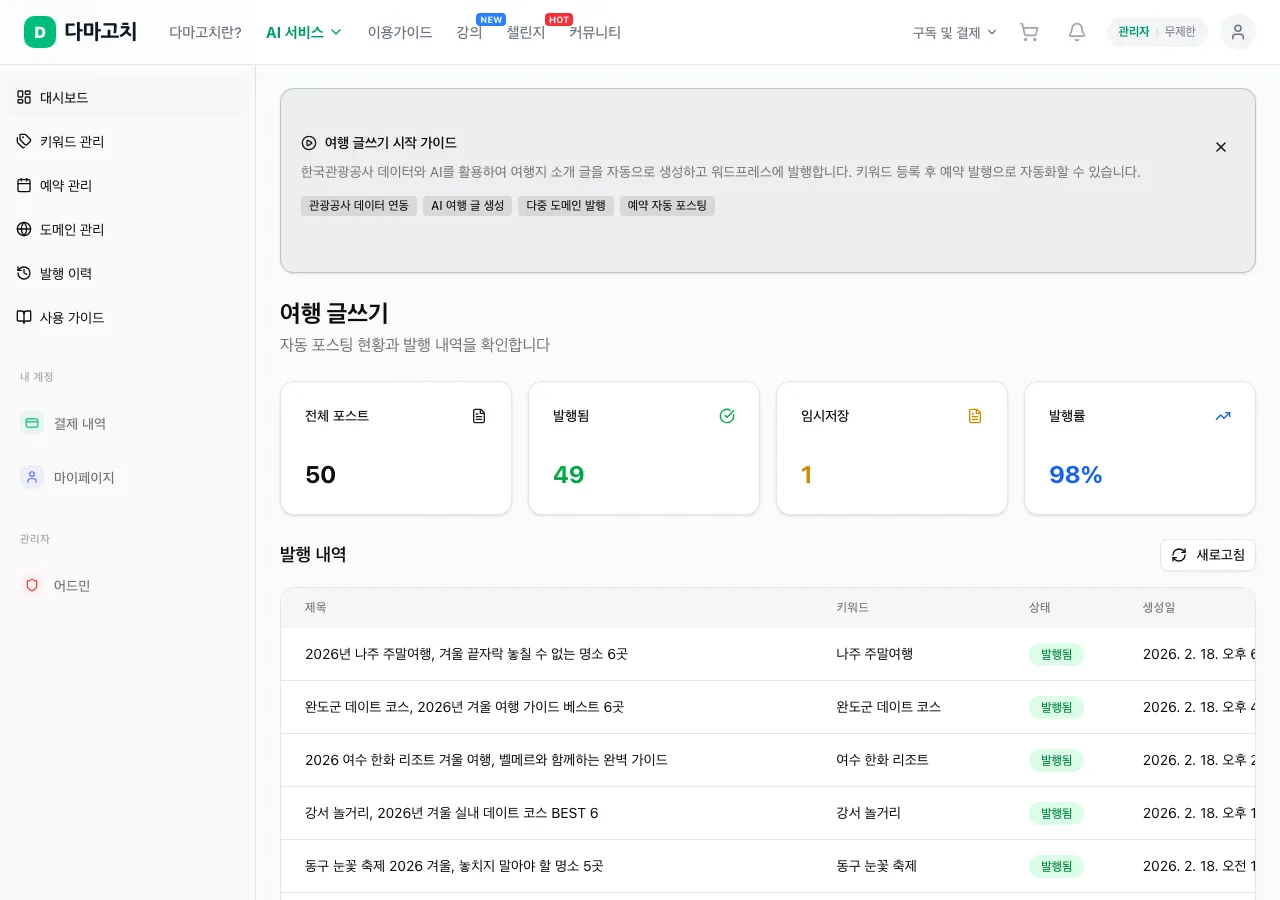Select row 2026 여수 한화 리조트 겨울 여행 title
Screen dimensions: 1280x900
pos(486,760)
